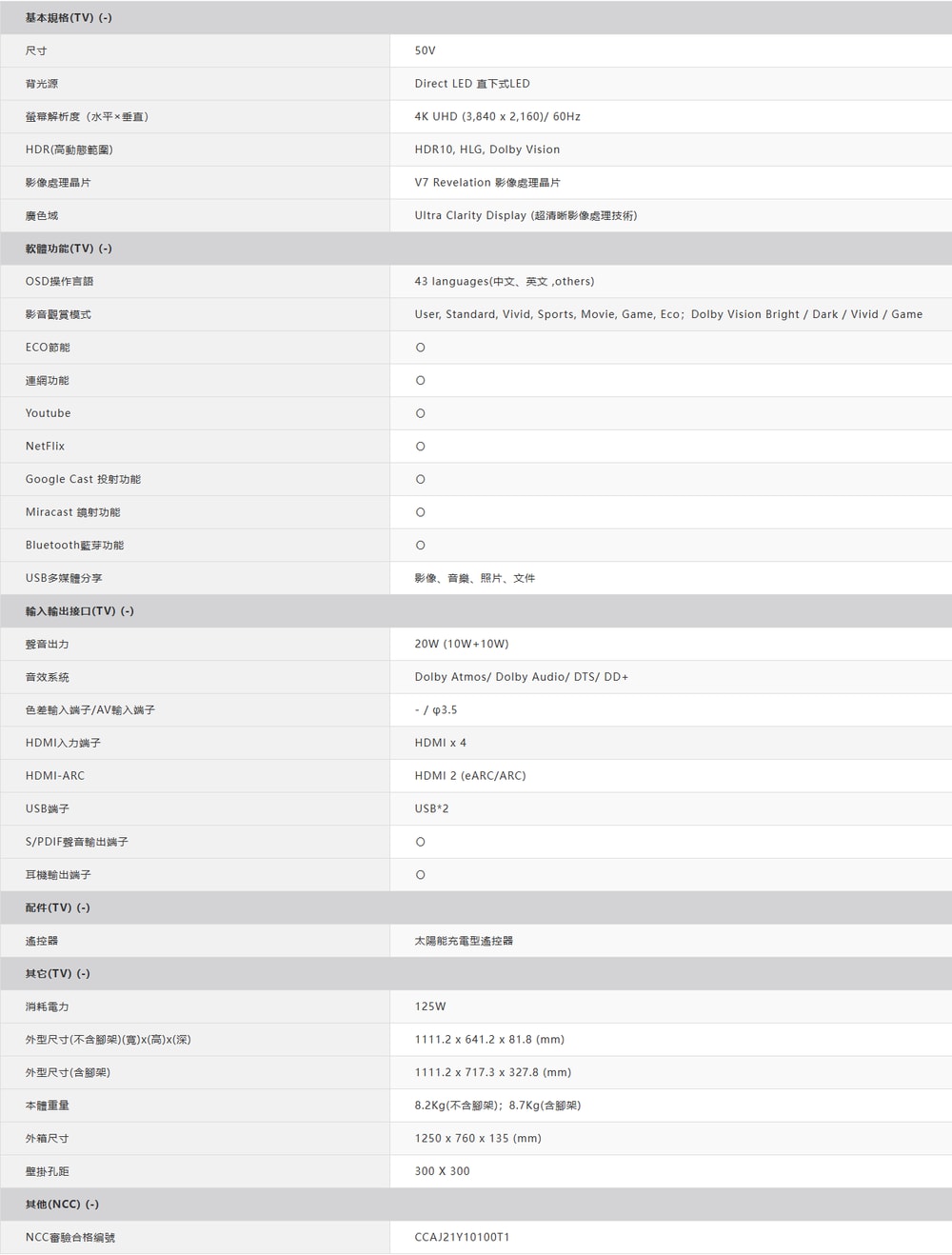
Task: Click the 太陽能充電型遙控器 remote value
Action: click(464, 941)
